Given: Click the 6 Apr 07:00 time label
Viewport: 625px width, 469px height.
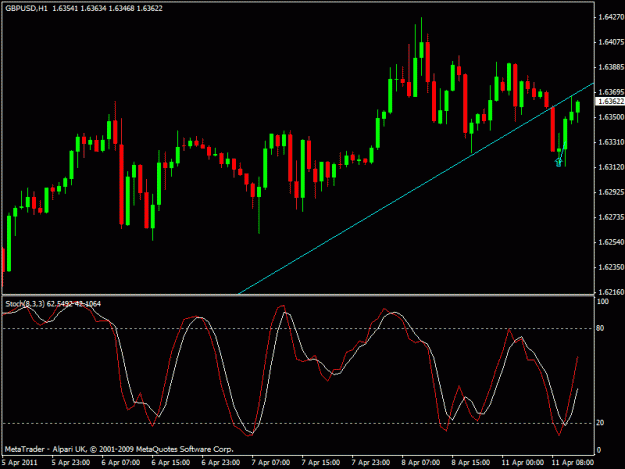Looking at the screenshot, I should [121, 463].
